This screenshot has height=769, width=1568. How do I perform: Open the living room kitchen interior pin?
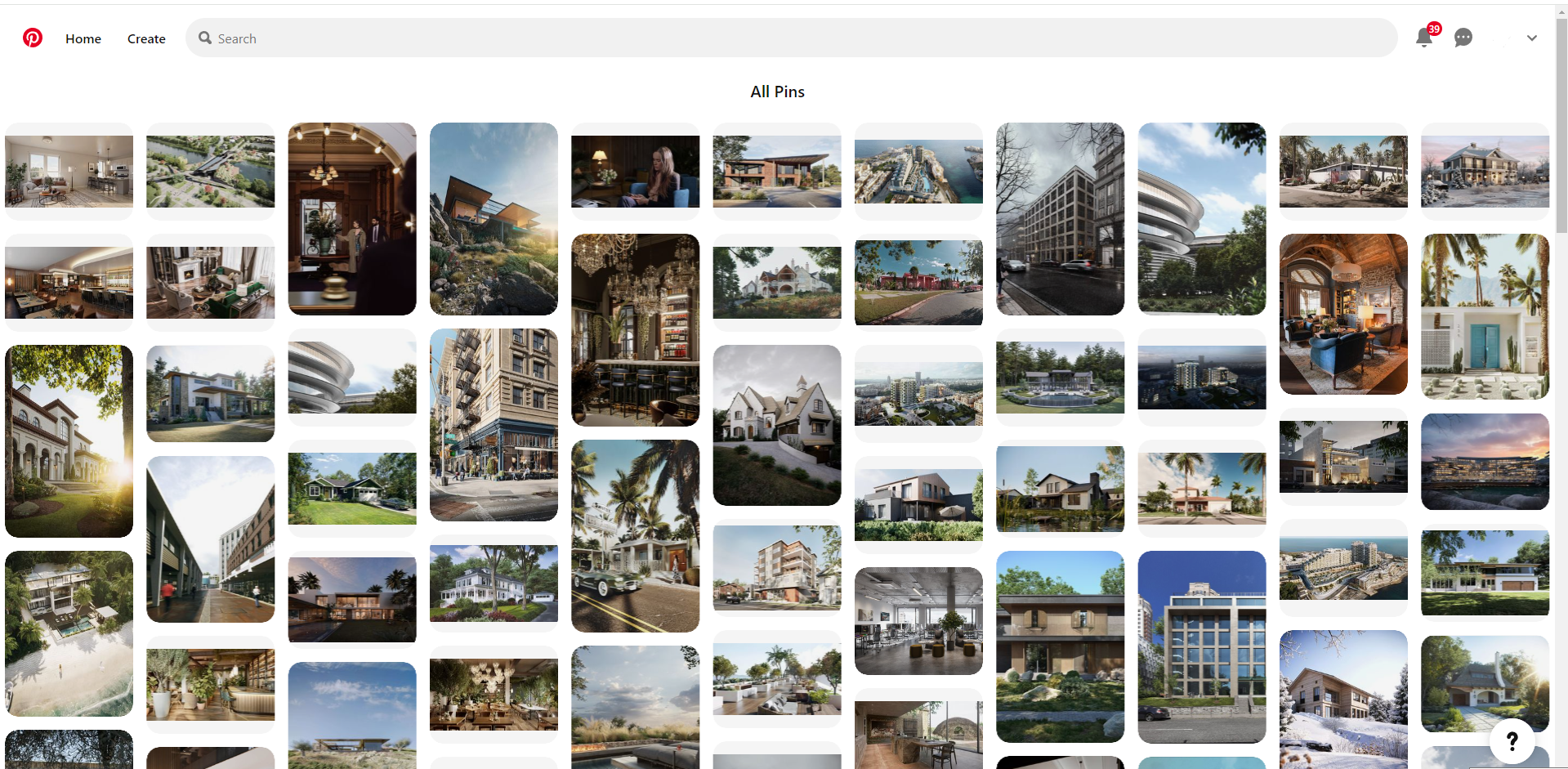[69, 171]
